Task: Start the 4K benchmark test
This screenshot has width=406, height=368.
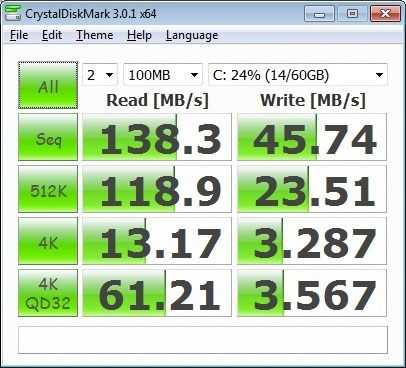Action: point(48,241)
